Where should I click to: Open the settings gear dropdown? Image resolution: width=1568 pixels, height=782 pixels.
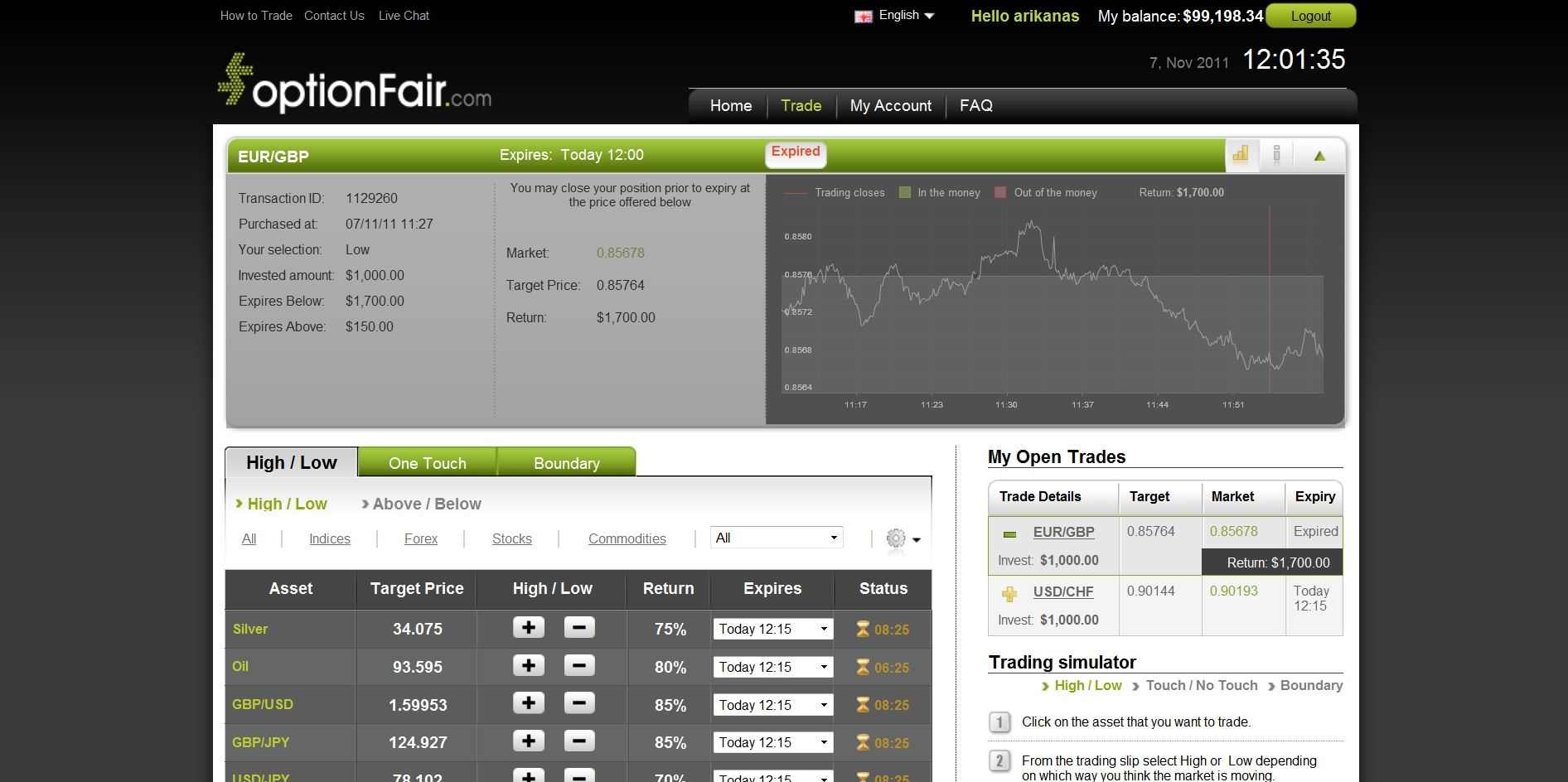903,539
